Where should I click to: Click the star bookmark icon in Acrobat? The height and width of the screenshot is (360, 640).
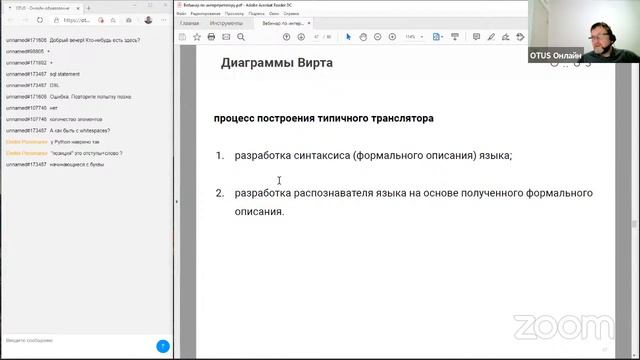[x=197, y=37]
